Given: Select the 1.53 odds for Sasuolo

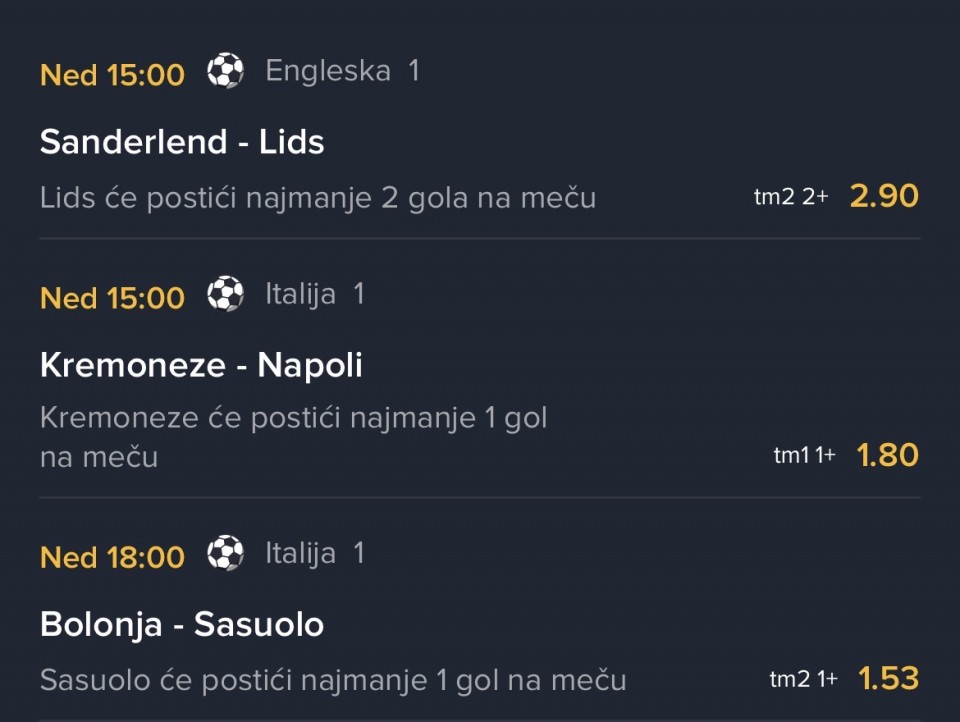Looking at the screenshot, I should coord(888,679).
